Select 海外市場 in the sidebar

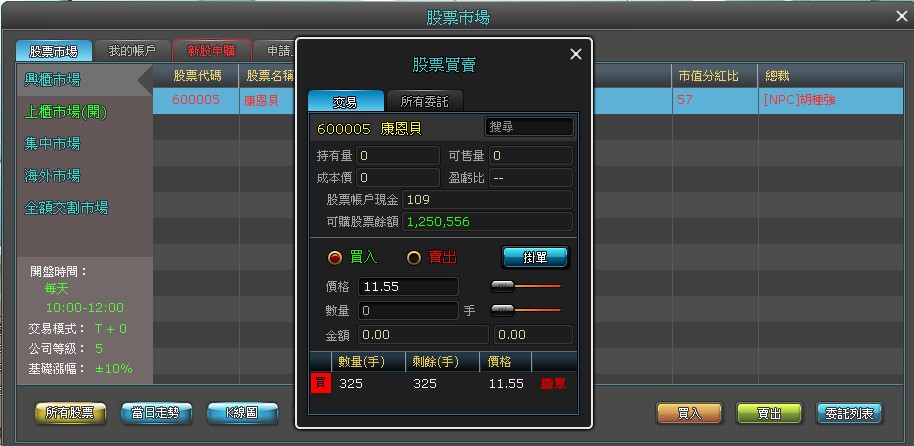[53, 176]
